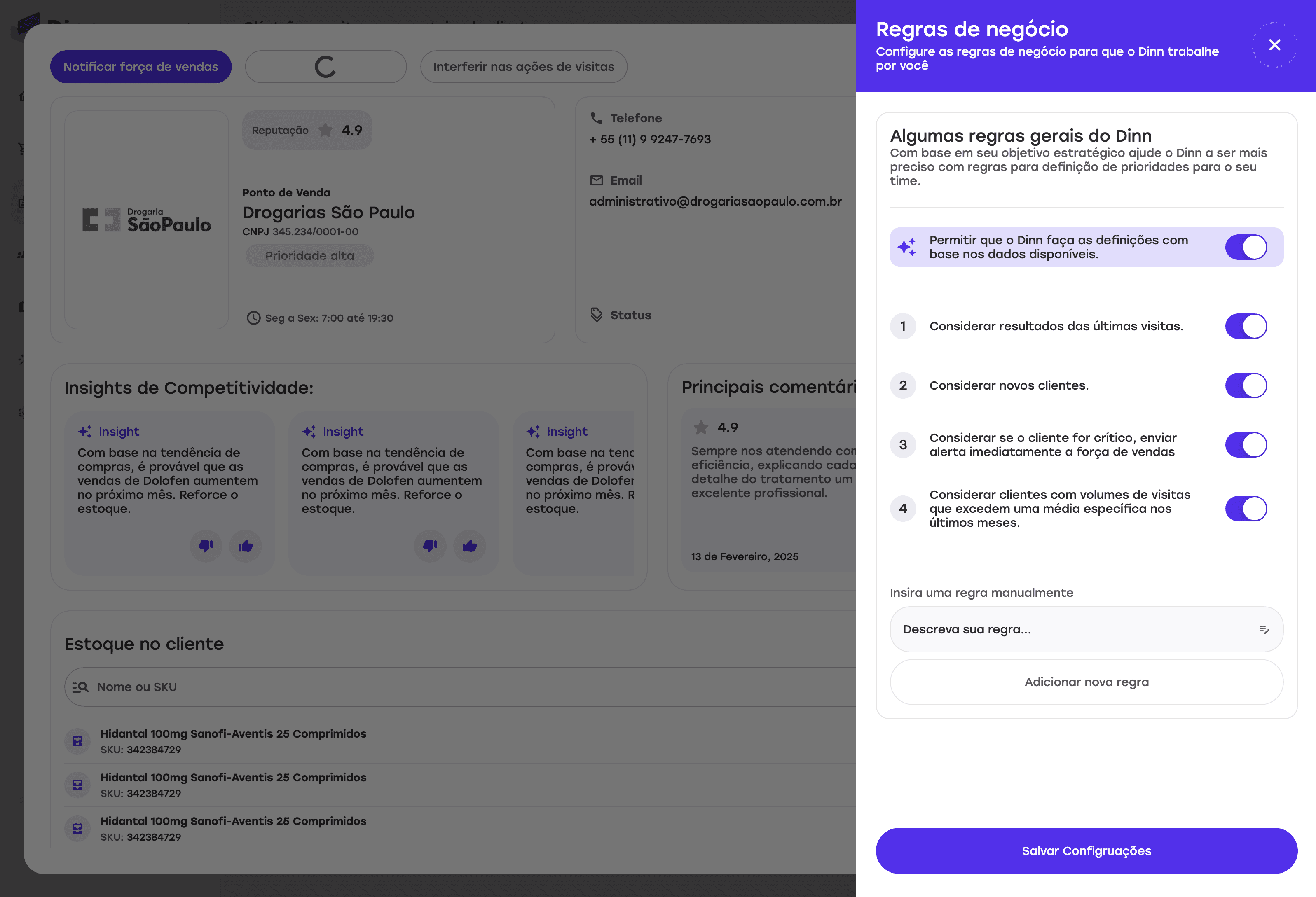
Task: Click the Status tag icon
Action: coord(596,315)
